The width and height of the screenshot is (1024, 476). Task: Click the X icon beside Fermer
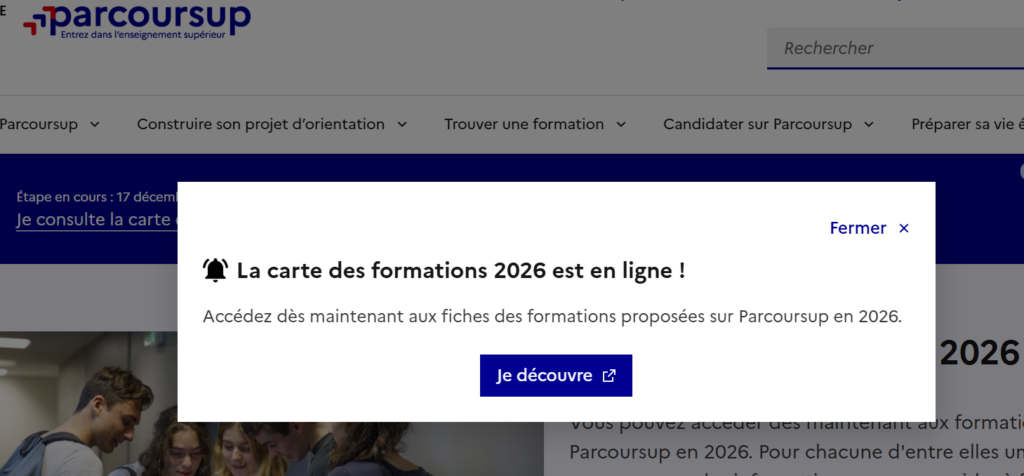(x=904, y=229)
